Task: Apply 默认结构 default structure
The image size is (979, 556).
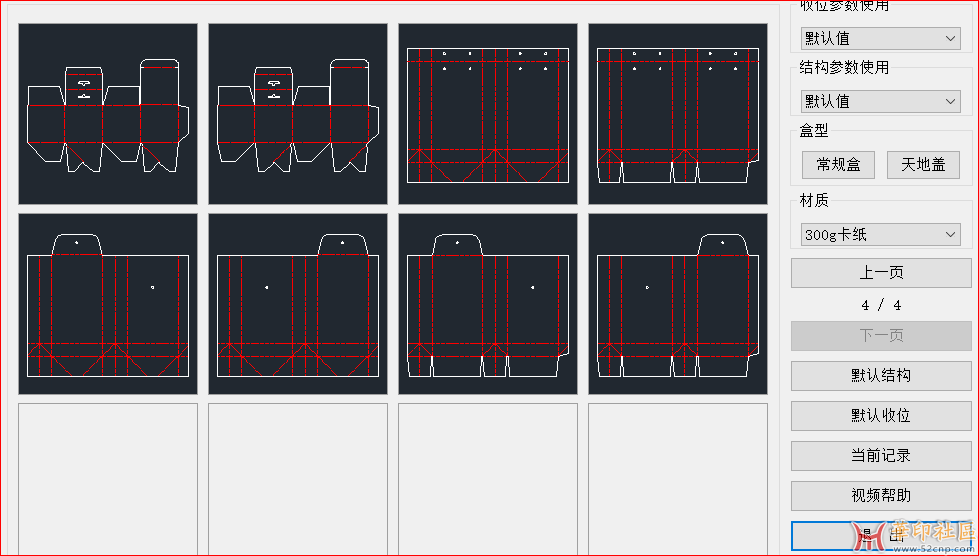Action: [881, 376]
